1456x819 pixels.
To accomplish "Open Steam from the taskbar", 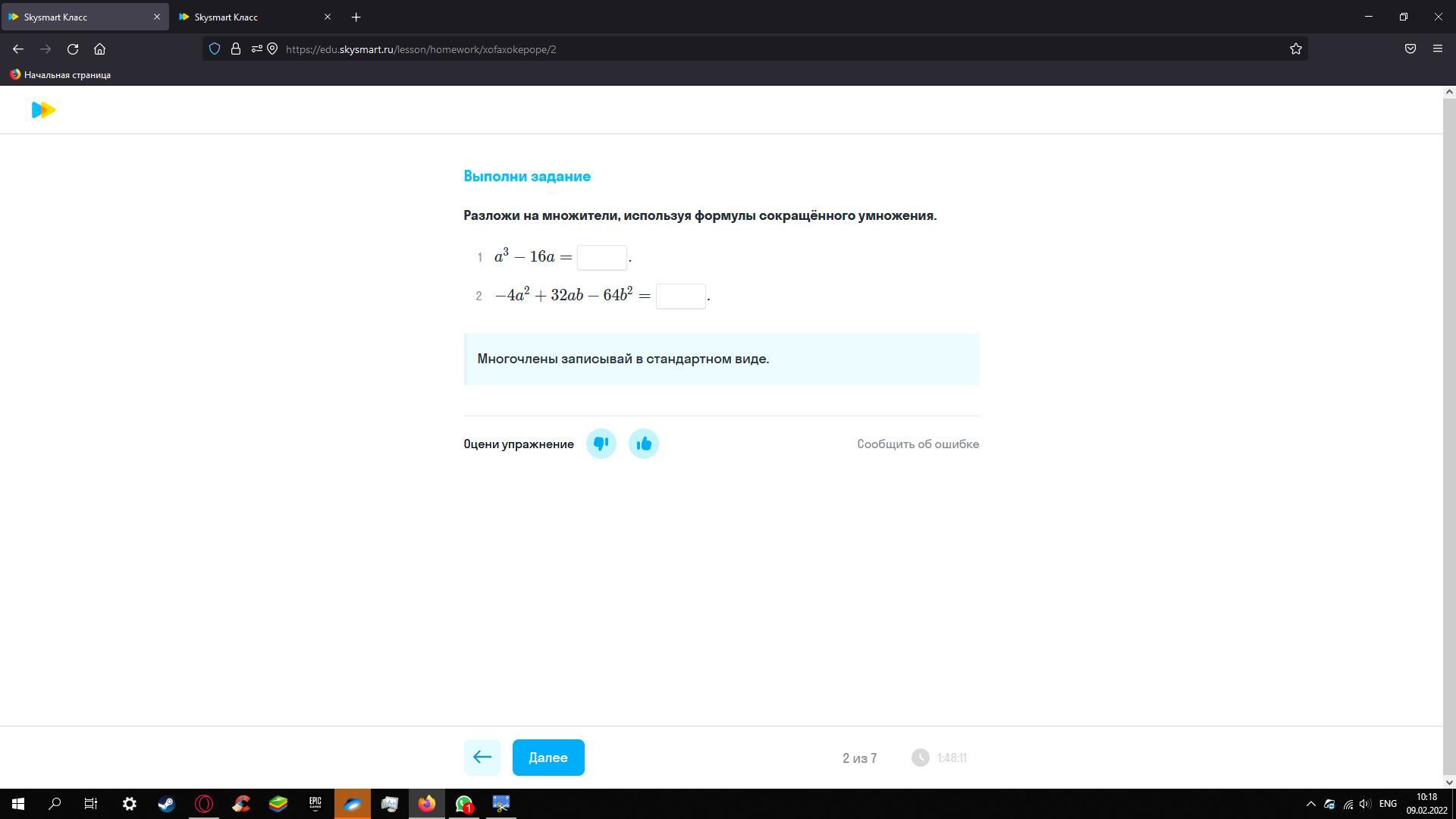I will click(x=166, y=804).
